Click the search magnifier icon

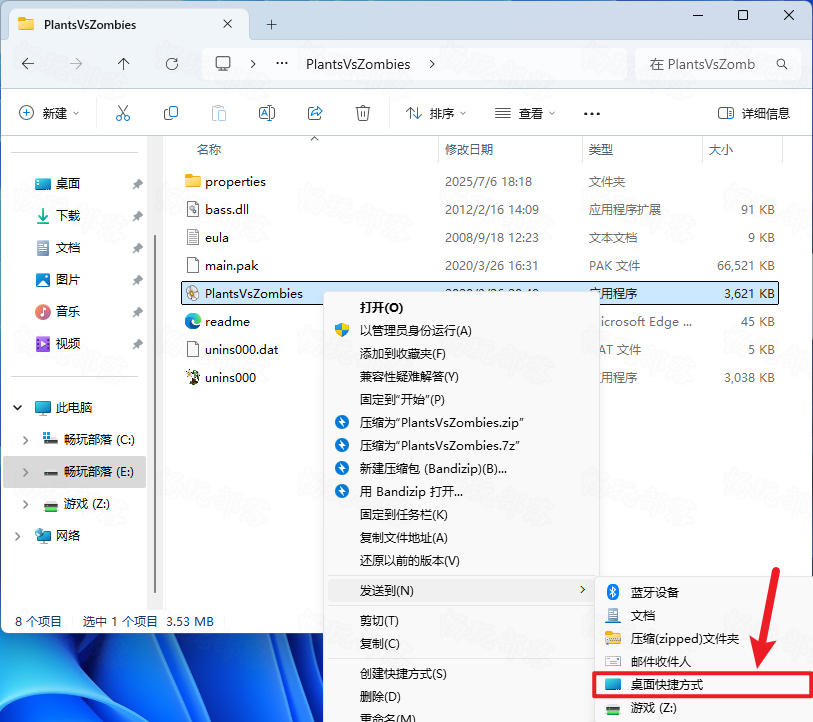pyautogui.click(x=782, y=64)
